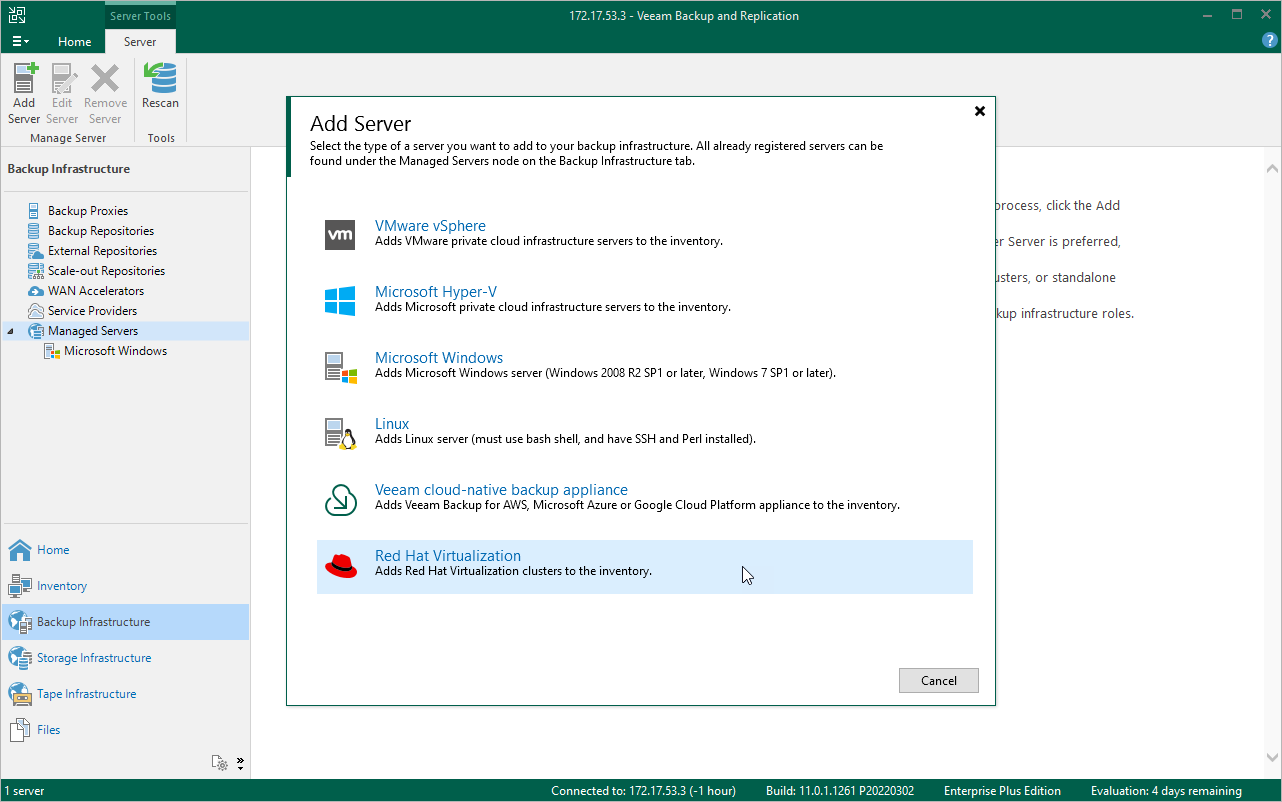This screenshot has height=802, width=1282.
Task: Click the '1 server' status bar text
Action: 22,791
